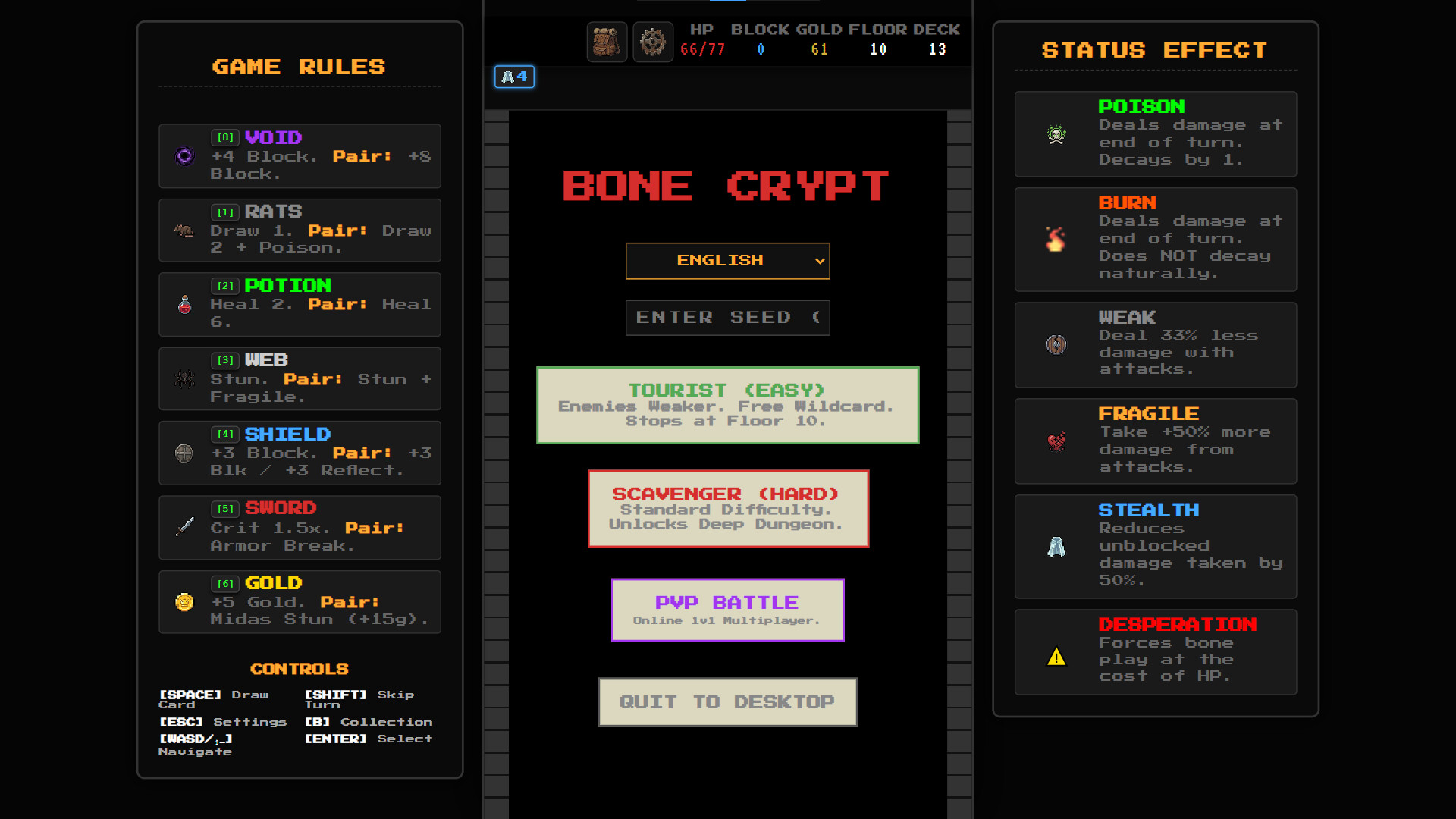This screenshot has width=1456, height=819.
Task: Click the Shield rule card
Action: click(x=300, y=453)
